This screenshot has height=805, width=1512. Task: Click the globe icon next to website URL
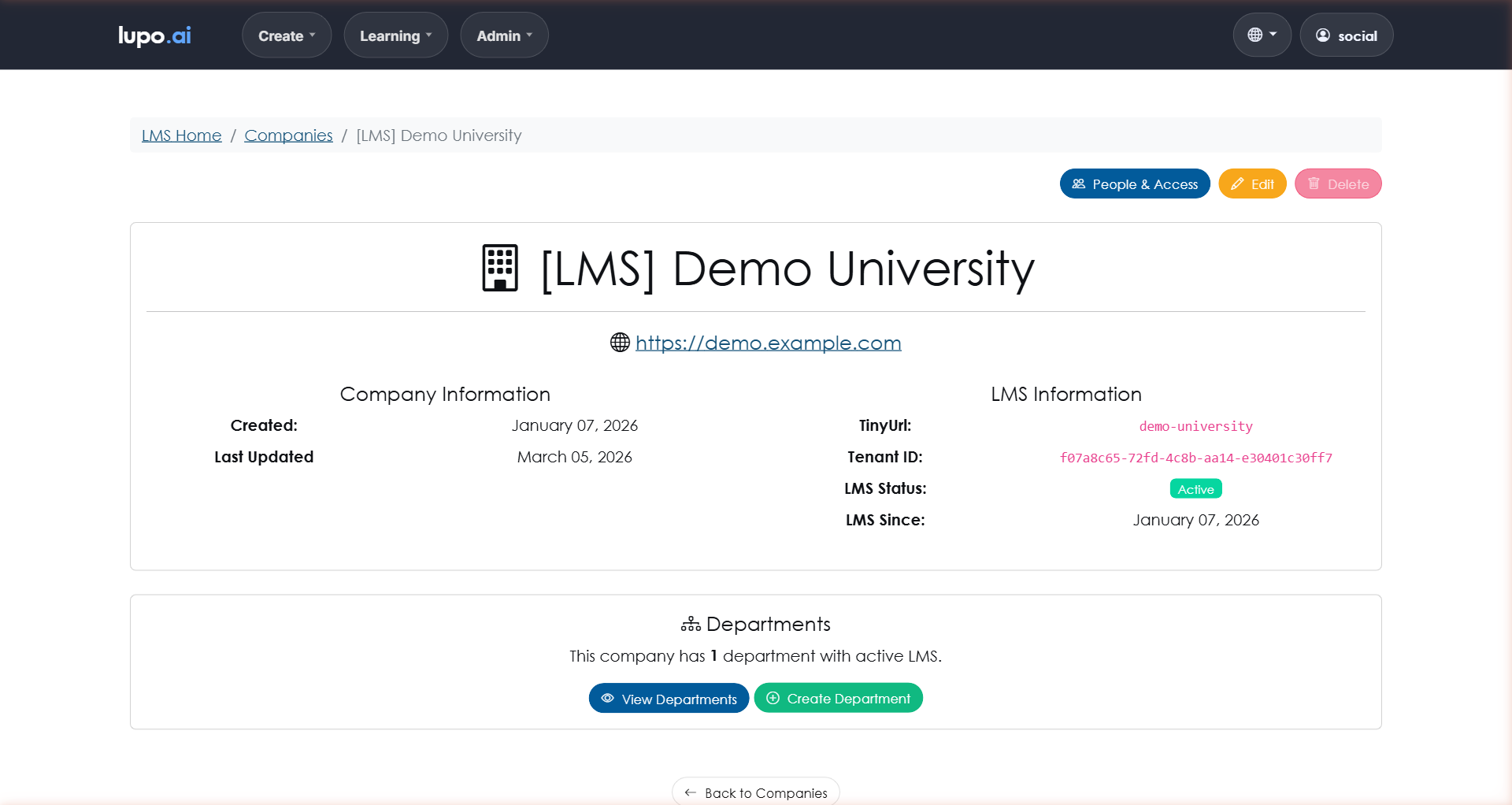pyautogui.click(x=620, y=342)
